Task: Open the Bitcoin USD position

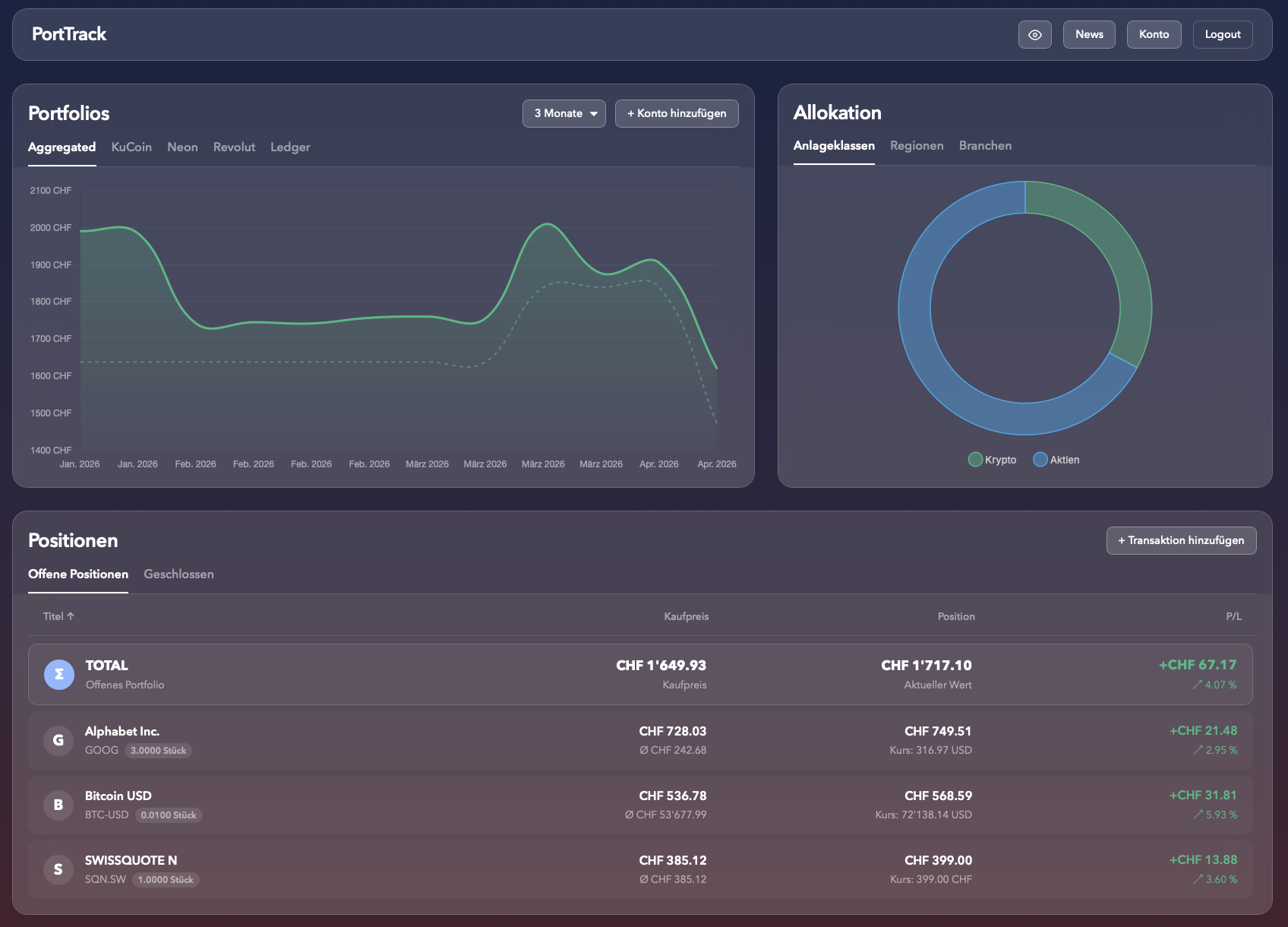Action: pos(640,805)
